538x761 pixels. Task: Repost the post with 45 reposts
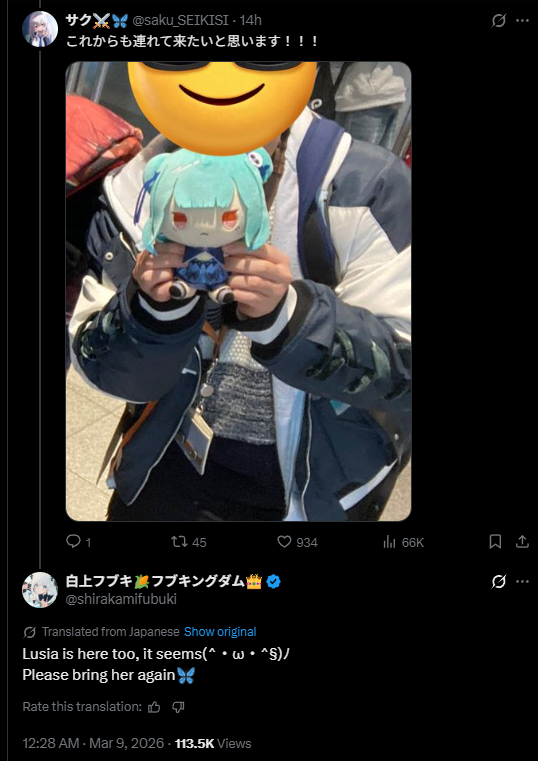pos(189,542)
